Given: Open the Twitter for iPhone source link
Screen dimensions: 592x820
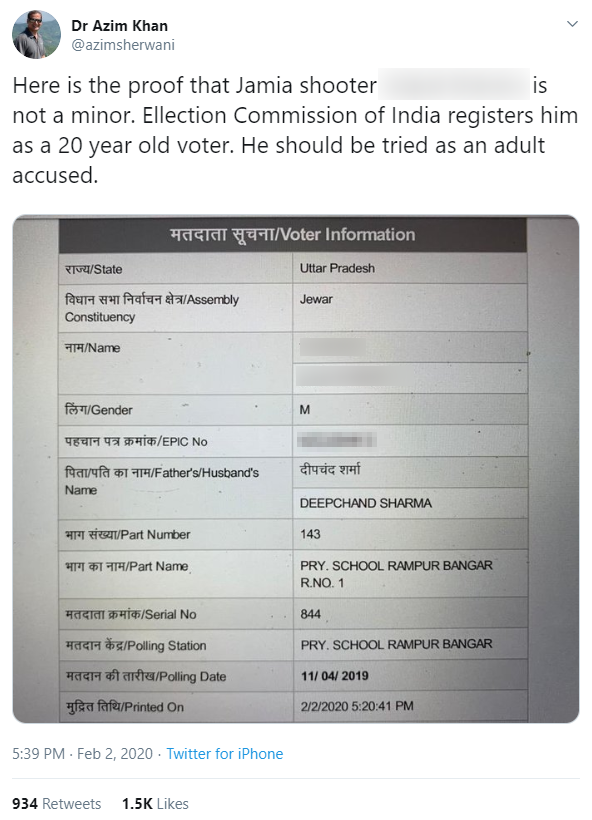Looking at the screenshot, I should [224, 754].
